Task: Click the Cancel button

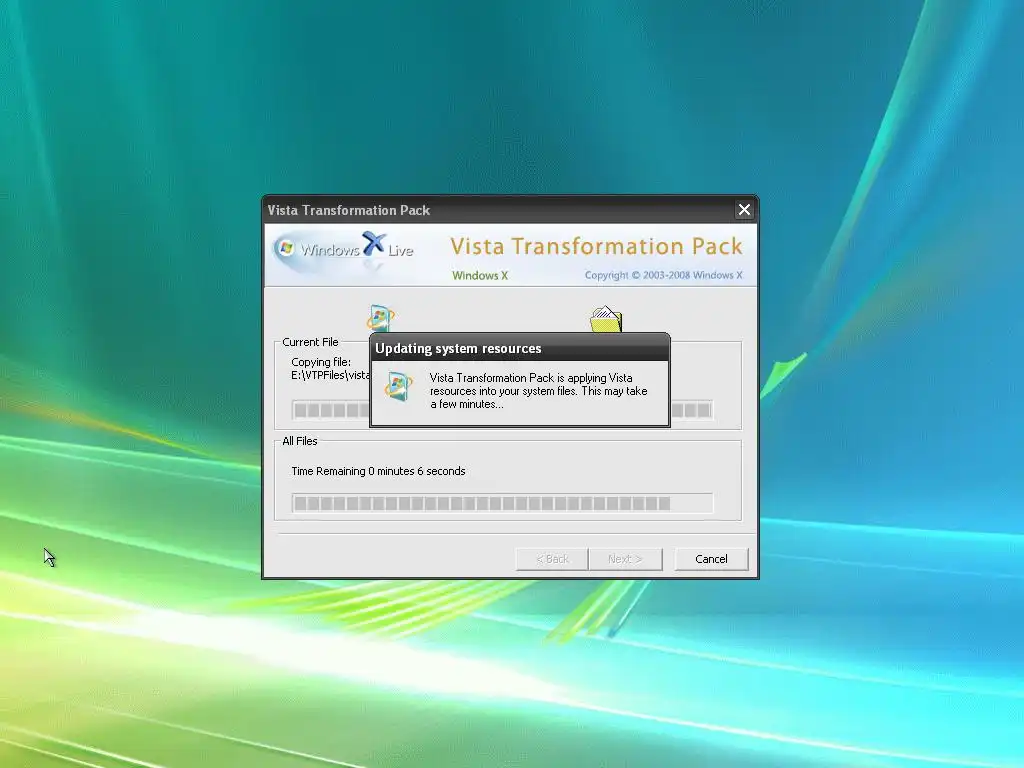Action: (711, 559)
